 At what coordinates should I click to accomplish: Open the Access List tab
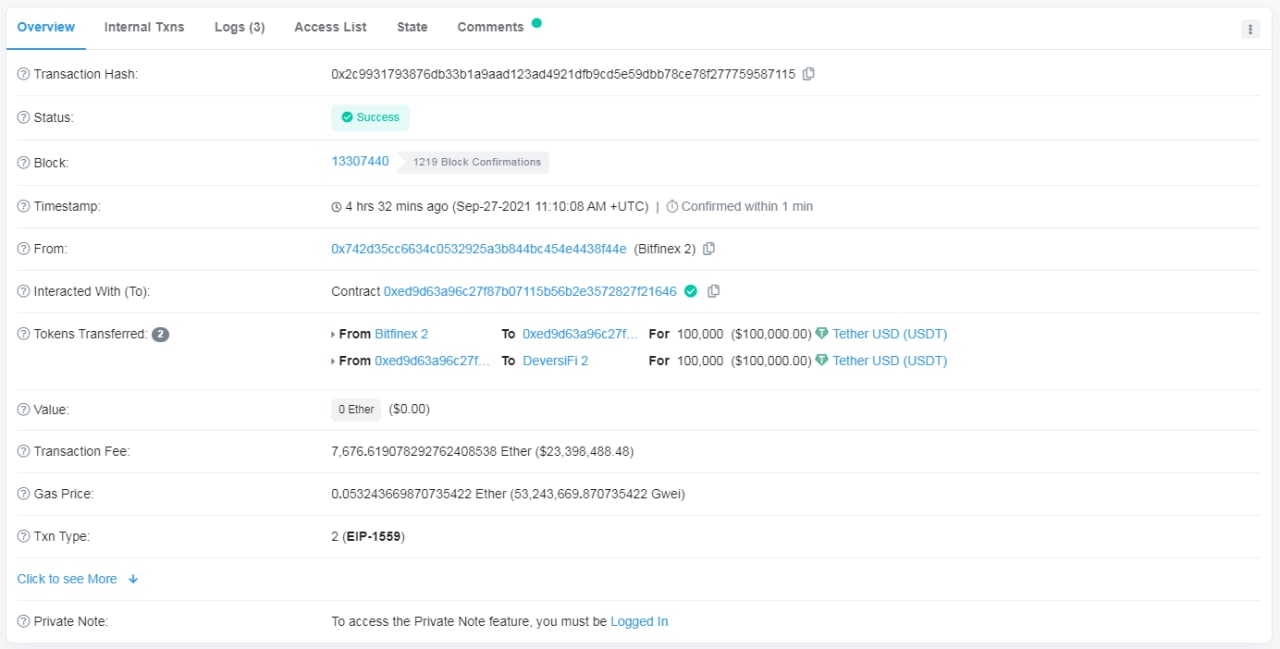(330, 27)
